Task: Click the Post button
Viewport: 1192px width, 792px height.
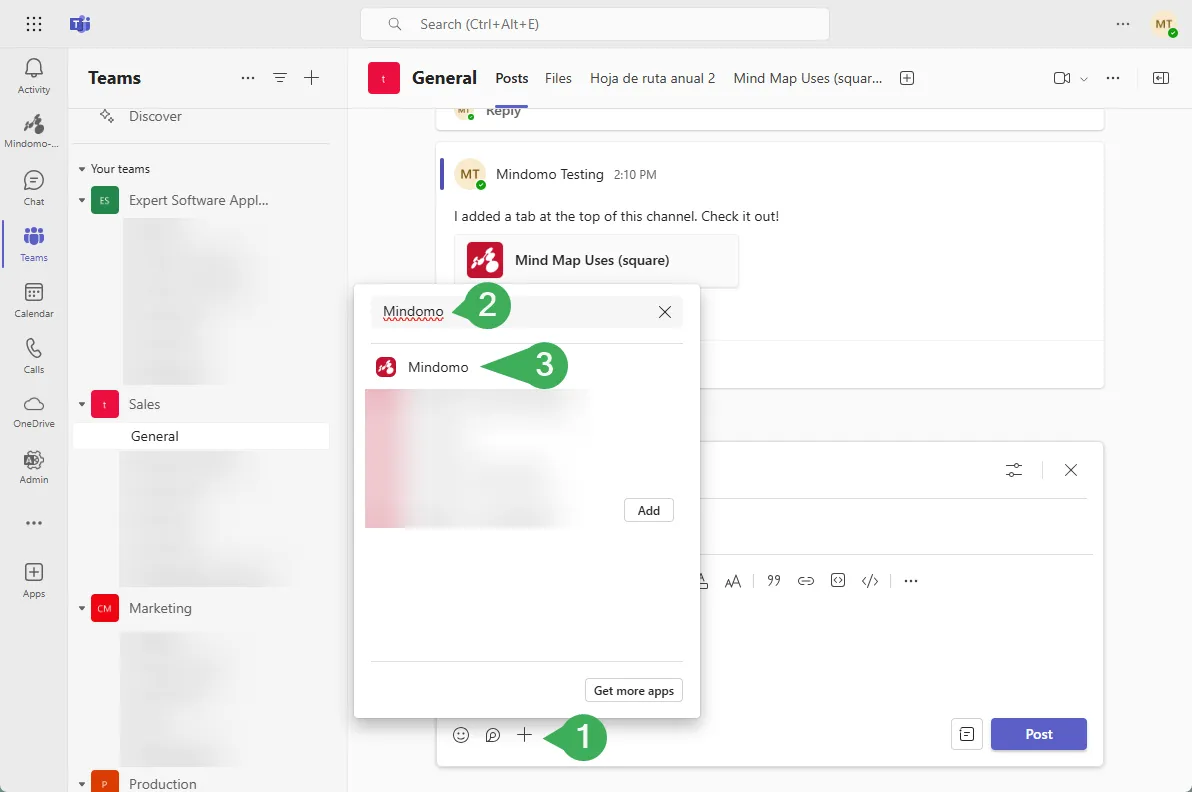Action: tap(1038, 734)
